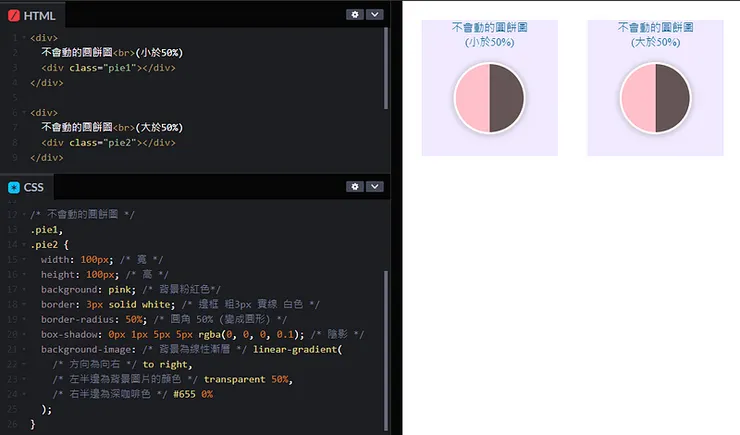Click the CSS editor vertical scrollbar

[x=386, y=350]
